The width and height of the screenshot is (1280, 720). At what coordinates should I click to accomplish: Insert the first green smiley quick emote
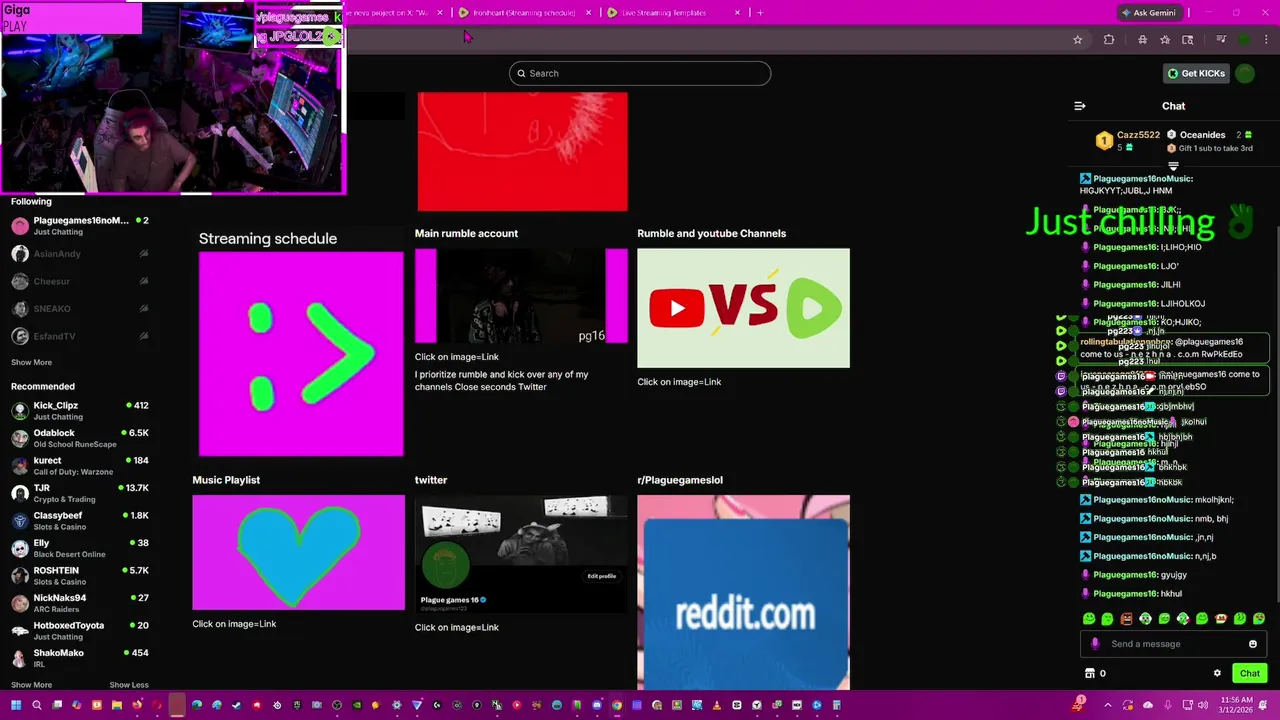point(1089,619)
